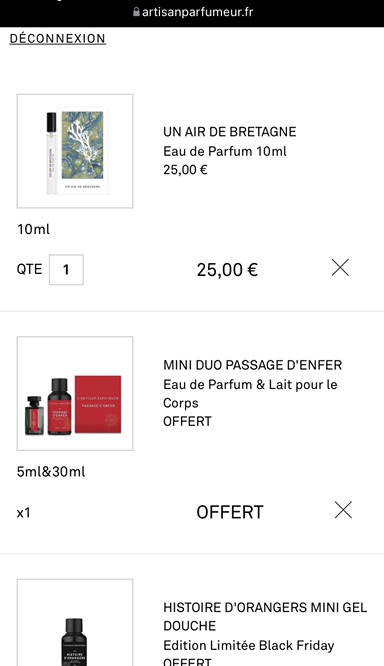Remove Mini Duo Passage d'Enfer item
Screen dimensions: 384x666
343,510
